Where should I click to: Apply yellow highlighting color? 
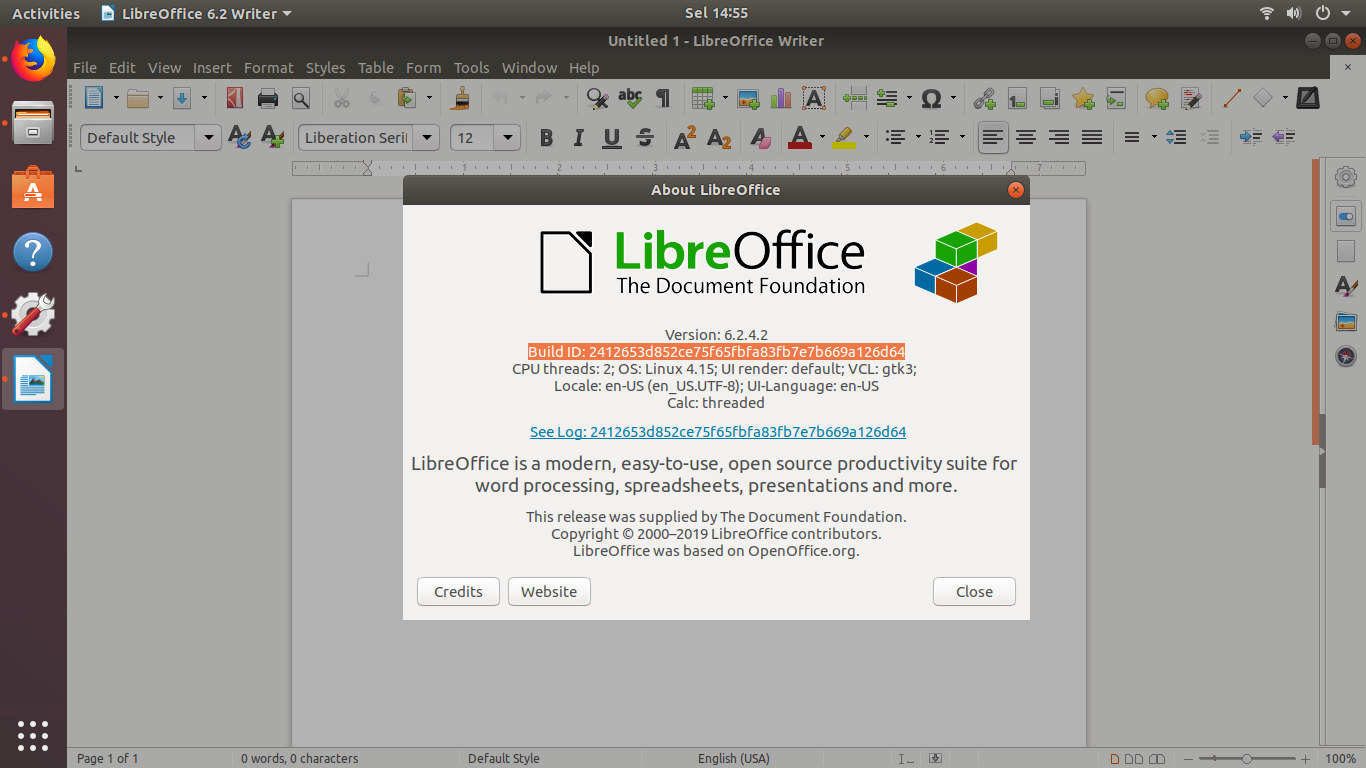843,137
